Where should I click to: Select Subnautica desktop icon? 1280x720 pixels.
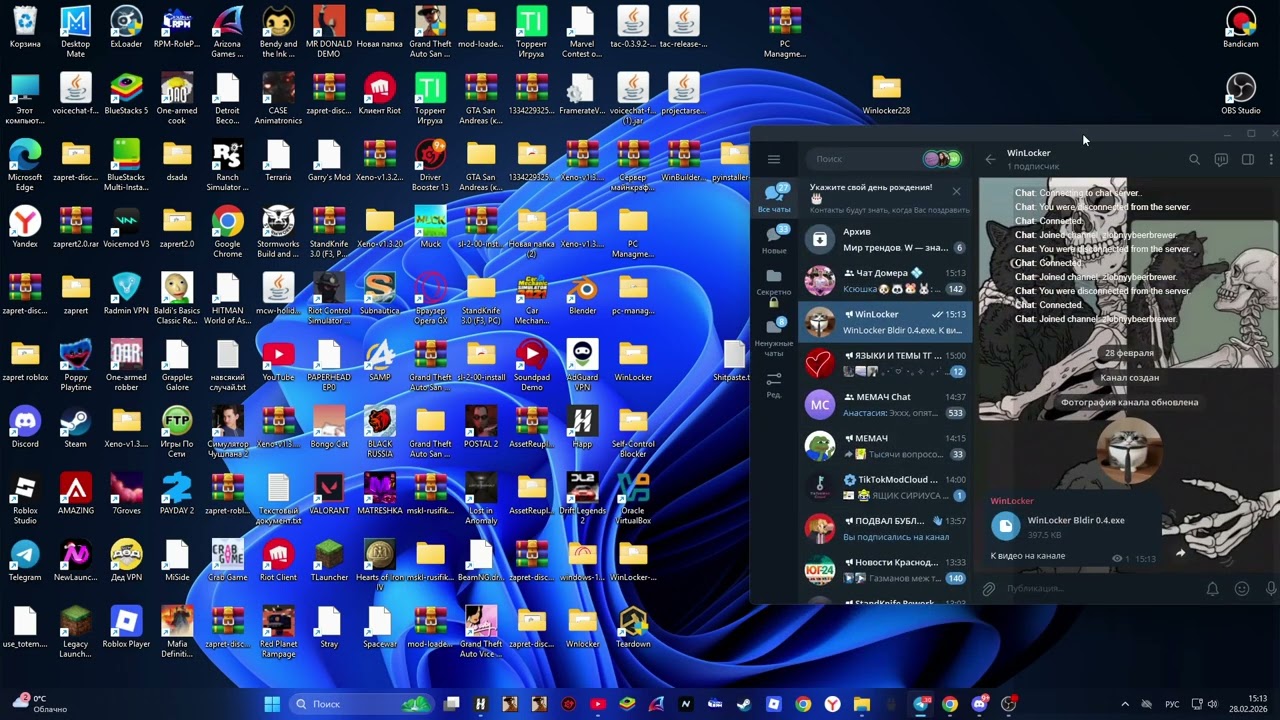(380, 294)
